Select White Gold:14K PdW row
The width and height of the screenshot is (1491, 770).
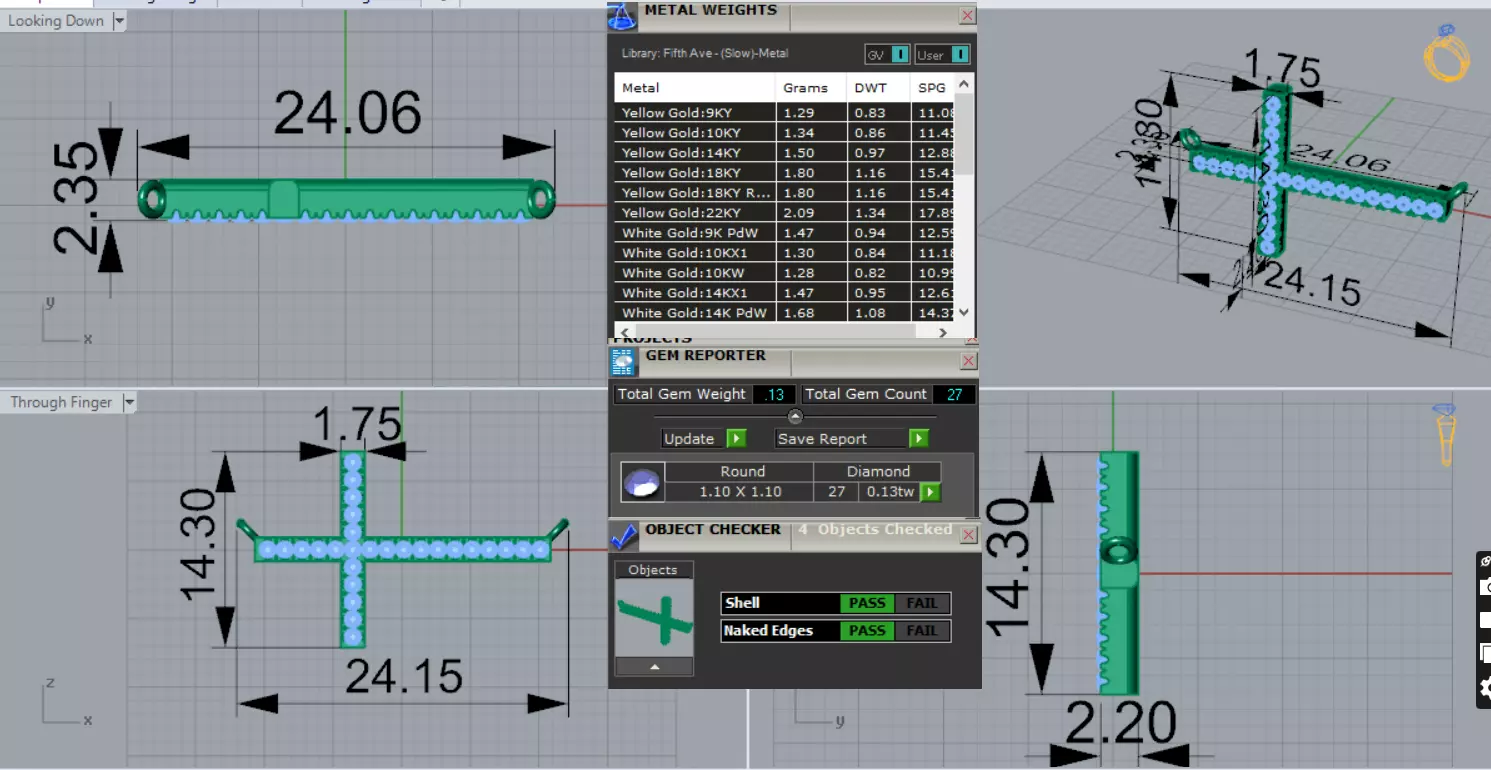point(785,313)
